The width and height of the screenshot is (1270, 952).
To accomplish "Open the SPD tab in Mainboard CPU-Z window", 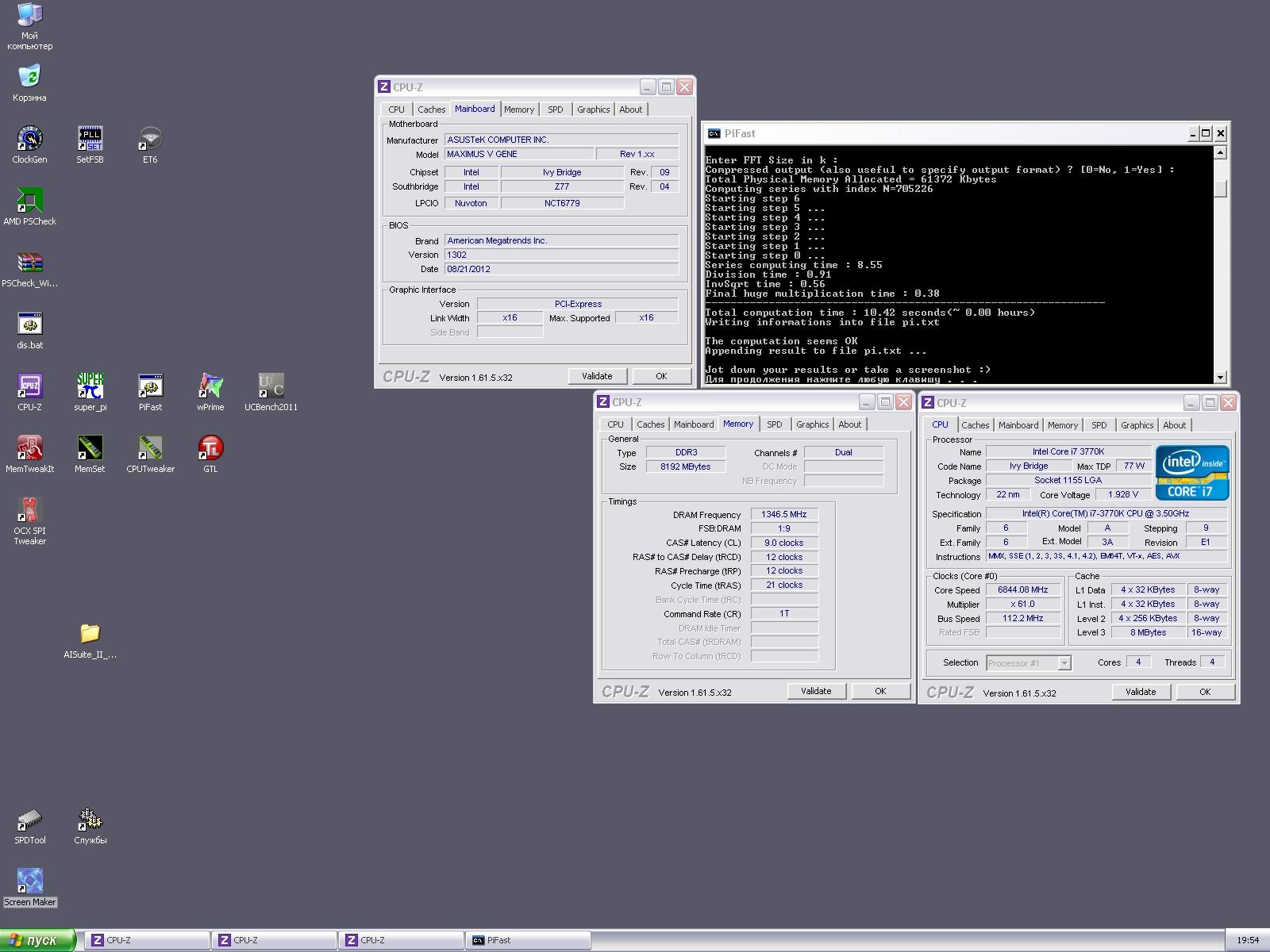I will click(x=556, y=109).
